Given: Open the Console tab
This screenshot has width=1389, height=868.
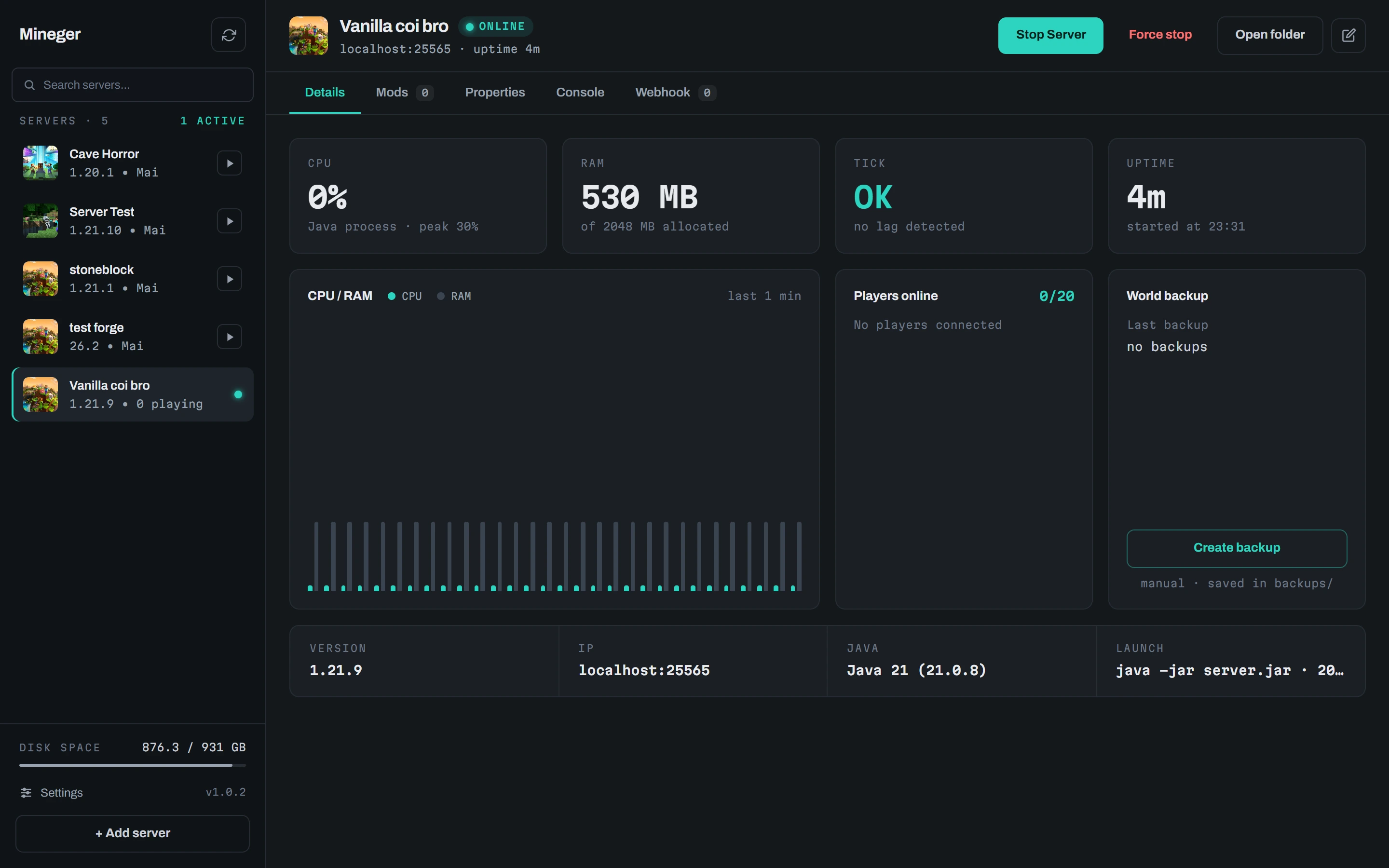Looking at the screenshot, I should (x=580, y=93).
